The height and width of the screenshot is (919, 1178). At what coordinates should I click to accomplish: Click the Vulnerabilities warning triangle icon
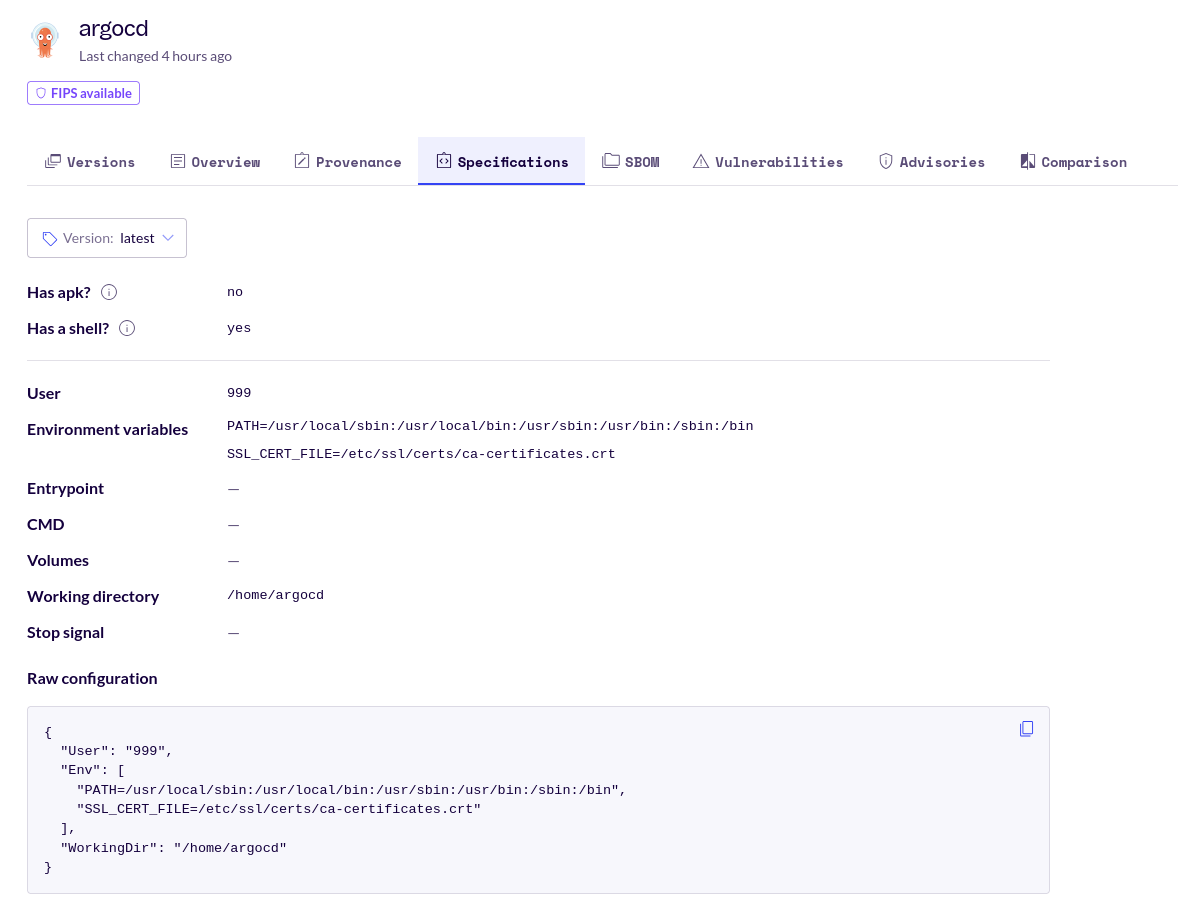click(700, 160)
